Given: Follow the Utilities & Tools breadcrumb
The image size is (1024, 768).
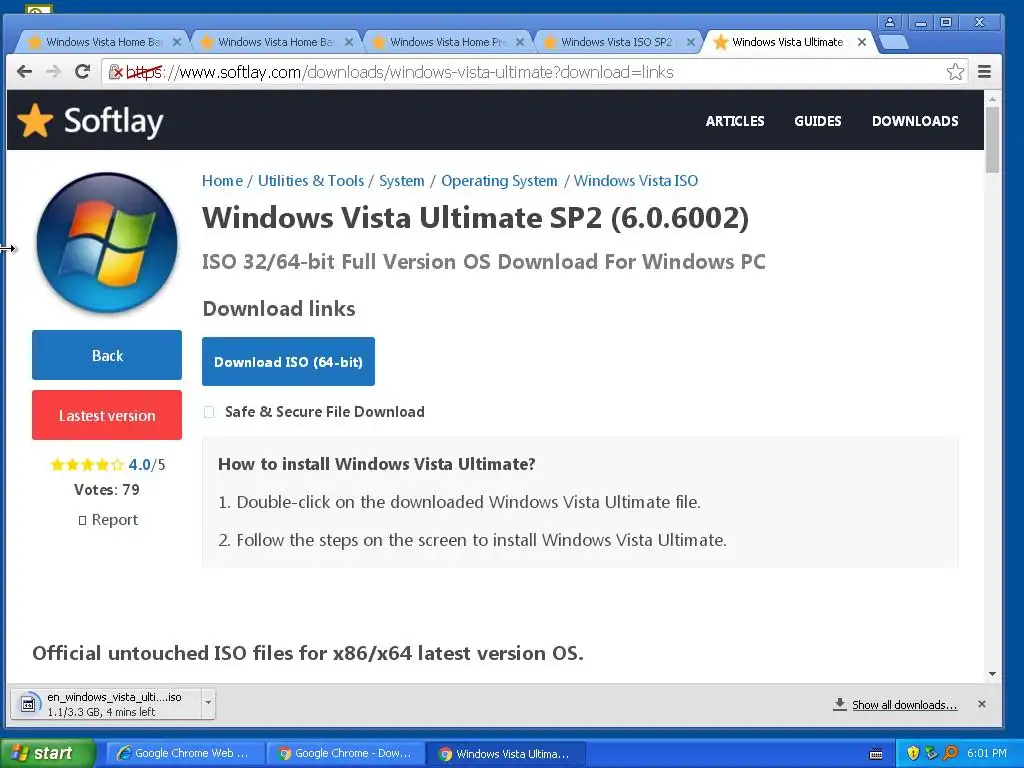Looking at the screenshot, I should click(311, 181).
